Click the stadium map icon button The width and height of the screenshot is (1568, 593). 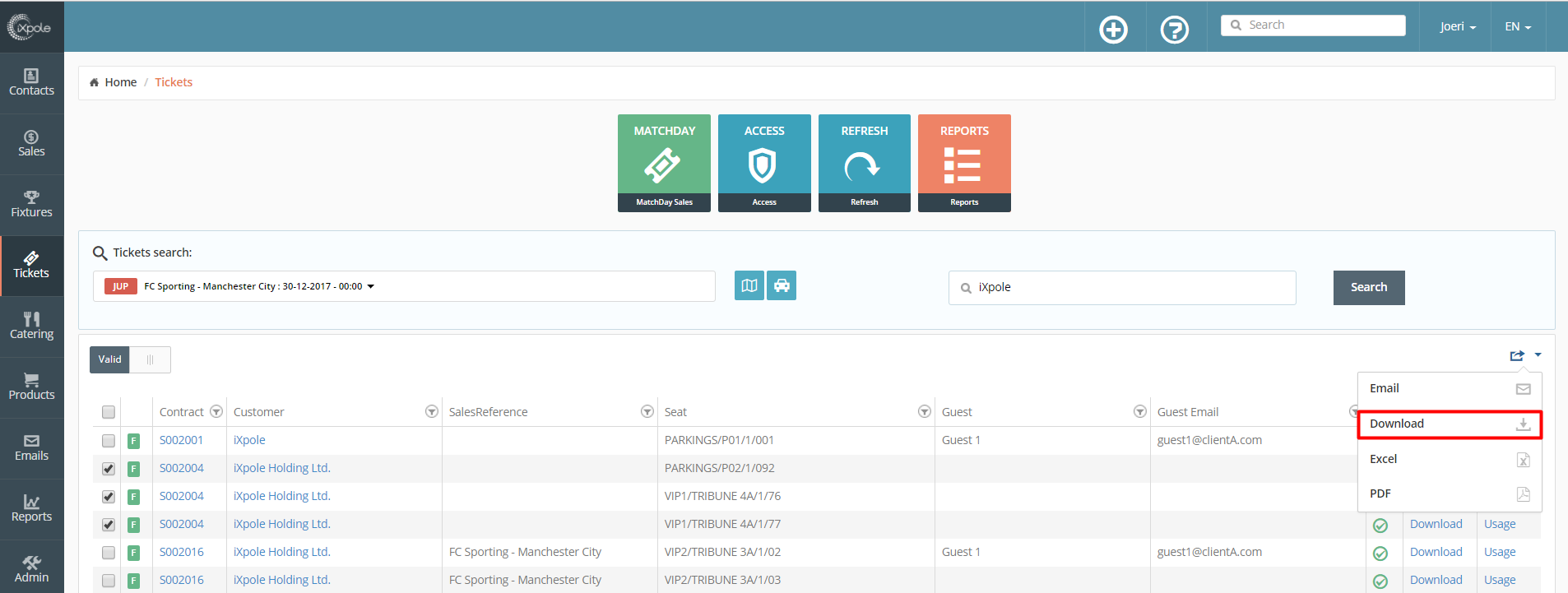click(x=749, y=285)
